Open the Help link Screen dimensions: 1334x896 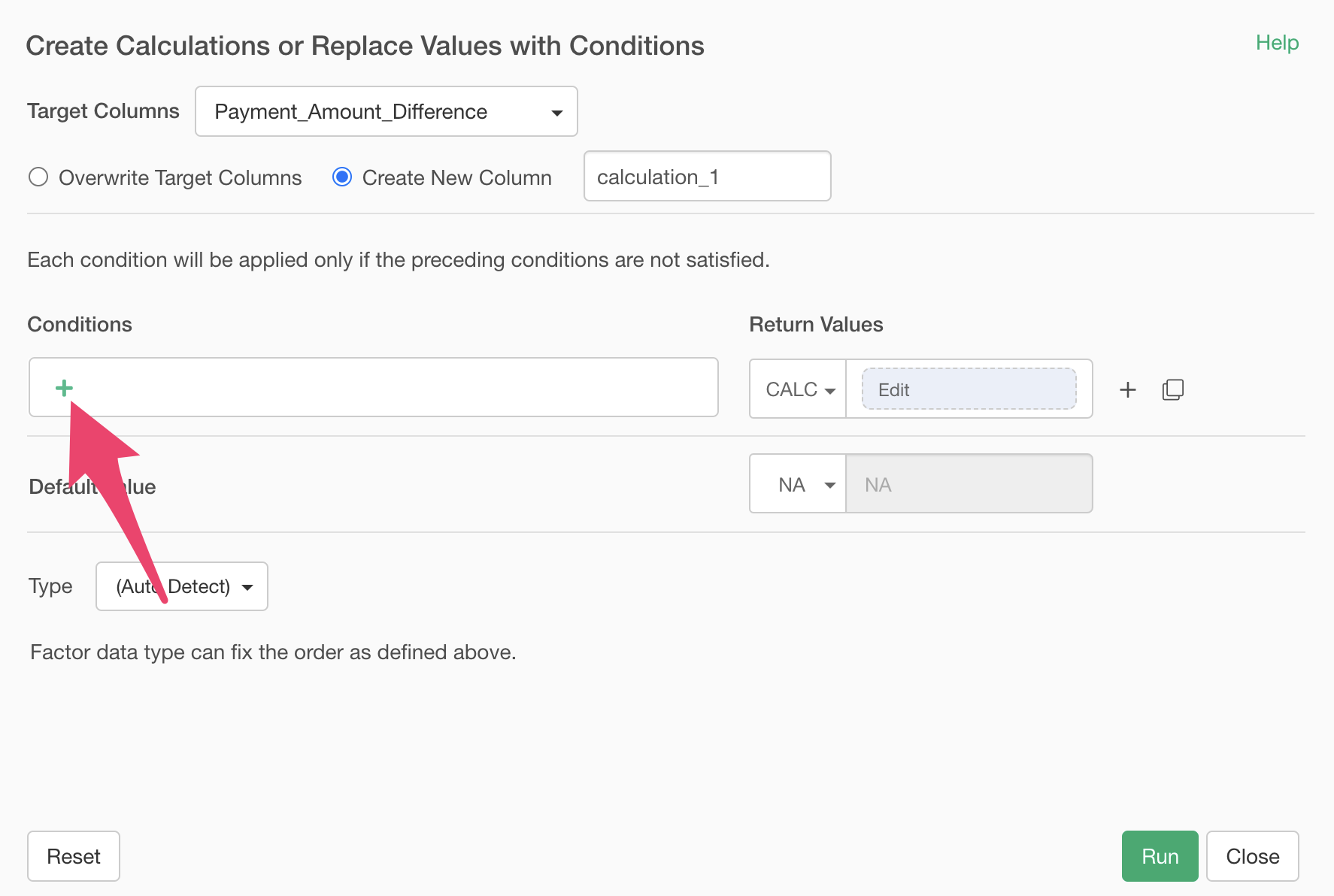pyautogui.click(x=1276, y=43)
